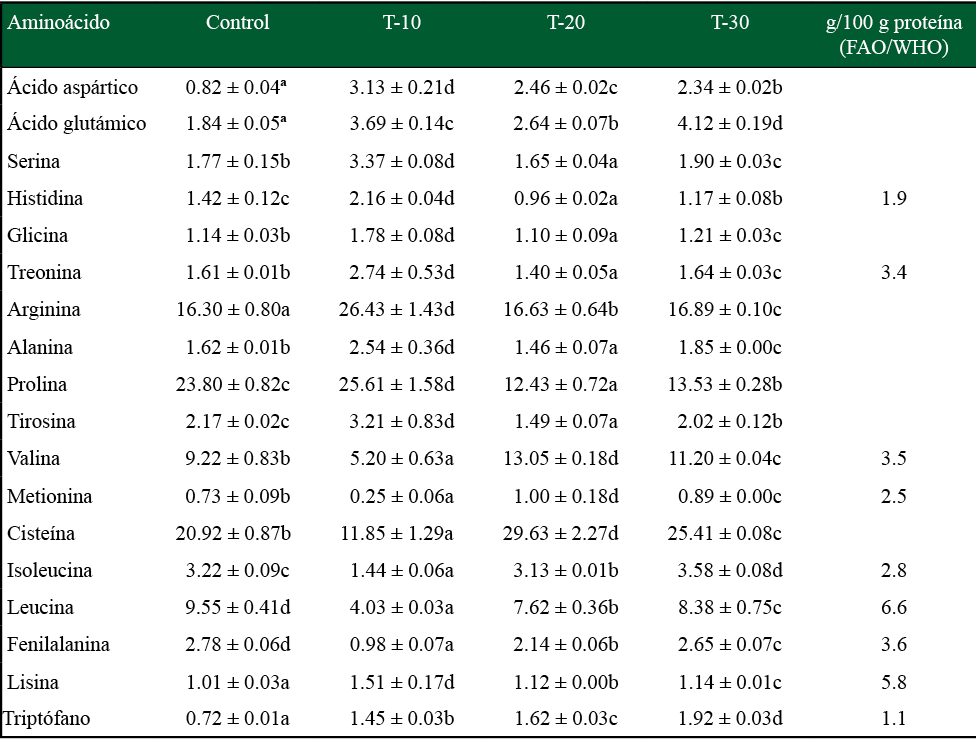Select the g/100 g proteína (FAO/WHO) header
Image resolution: width=976 pixels, height=739 pixels.
pos(894,35)
